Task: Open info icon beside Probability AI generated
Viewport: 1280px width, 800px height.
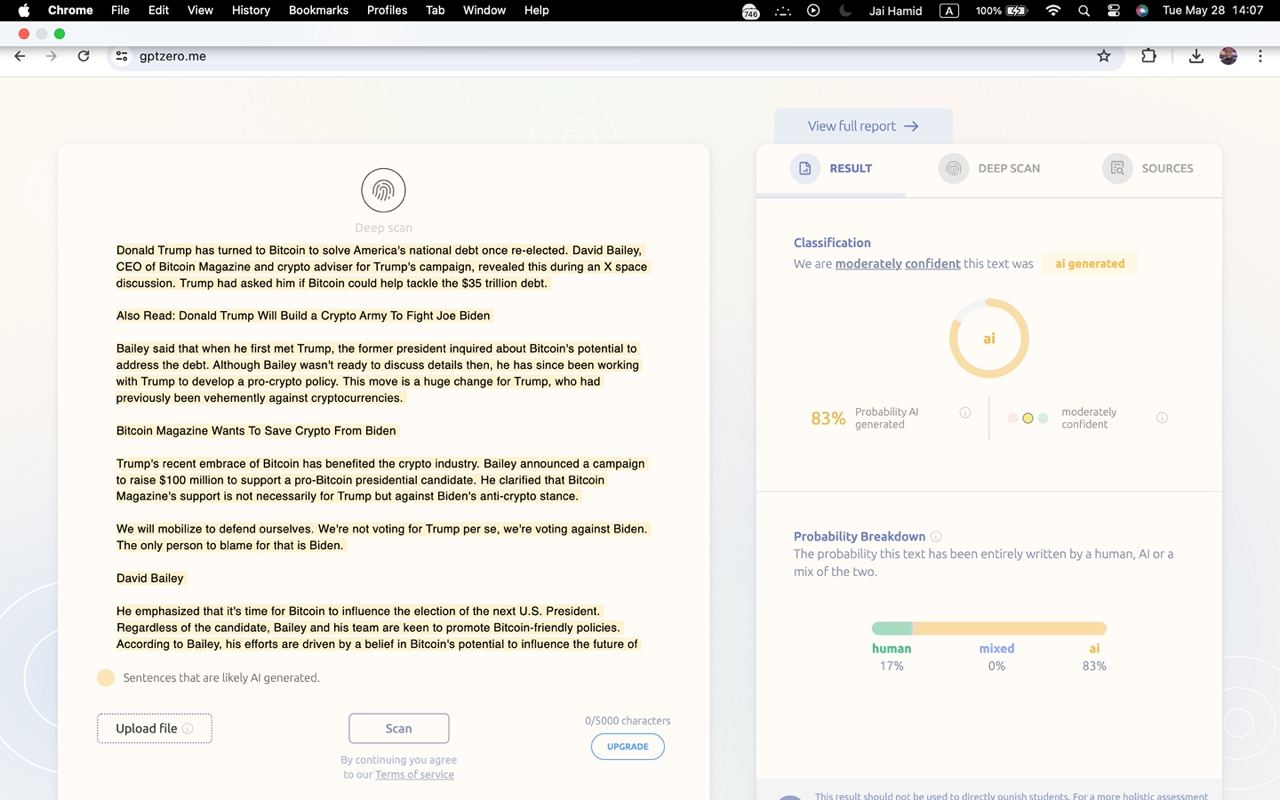Action: (965, 412)
